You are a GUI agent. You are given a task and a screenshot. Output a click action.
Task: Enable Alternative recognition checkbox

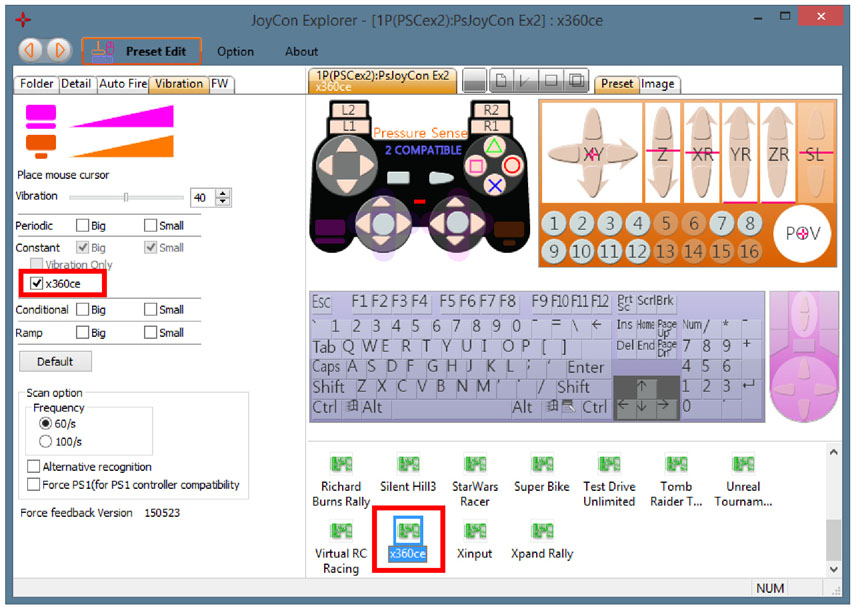pos(33,466)
